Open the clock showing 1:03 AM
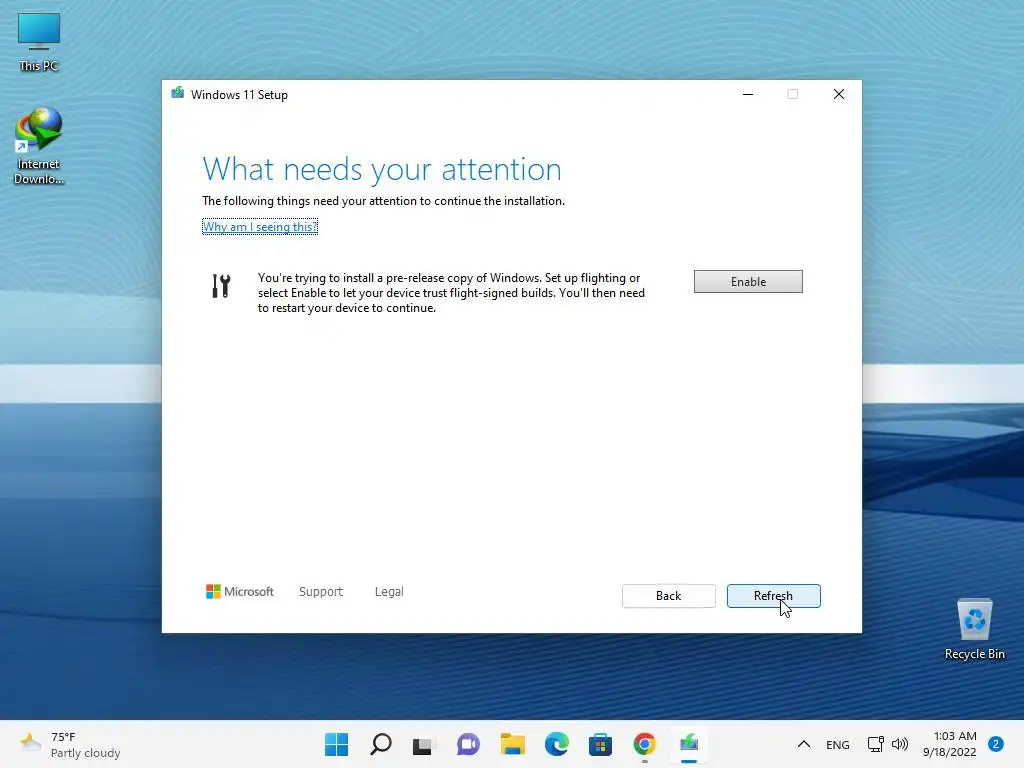This screenshot has height=768, width=1024. click(950, 744)
